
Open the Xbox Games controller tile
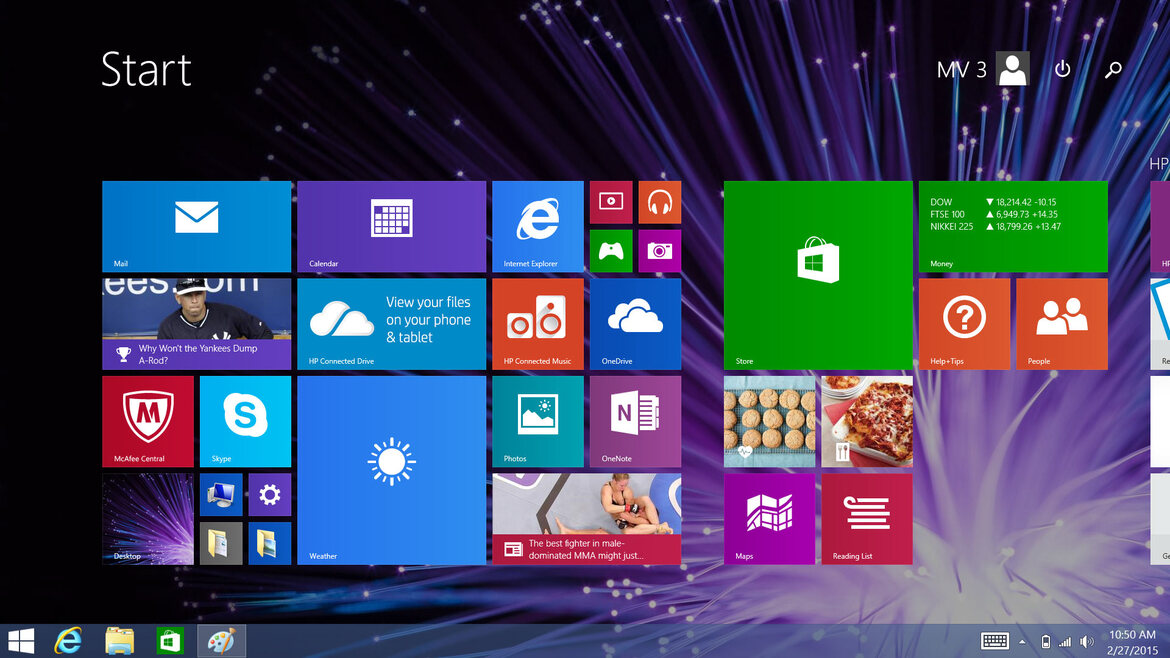click(x=611, y=251)
